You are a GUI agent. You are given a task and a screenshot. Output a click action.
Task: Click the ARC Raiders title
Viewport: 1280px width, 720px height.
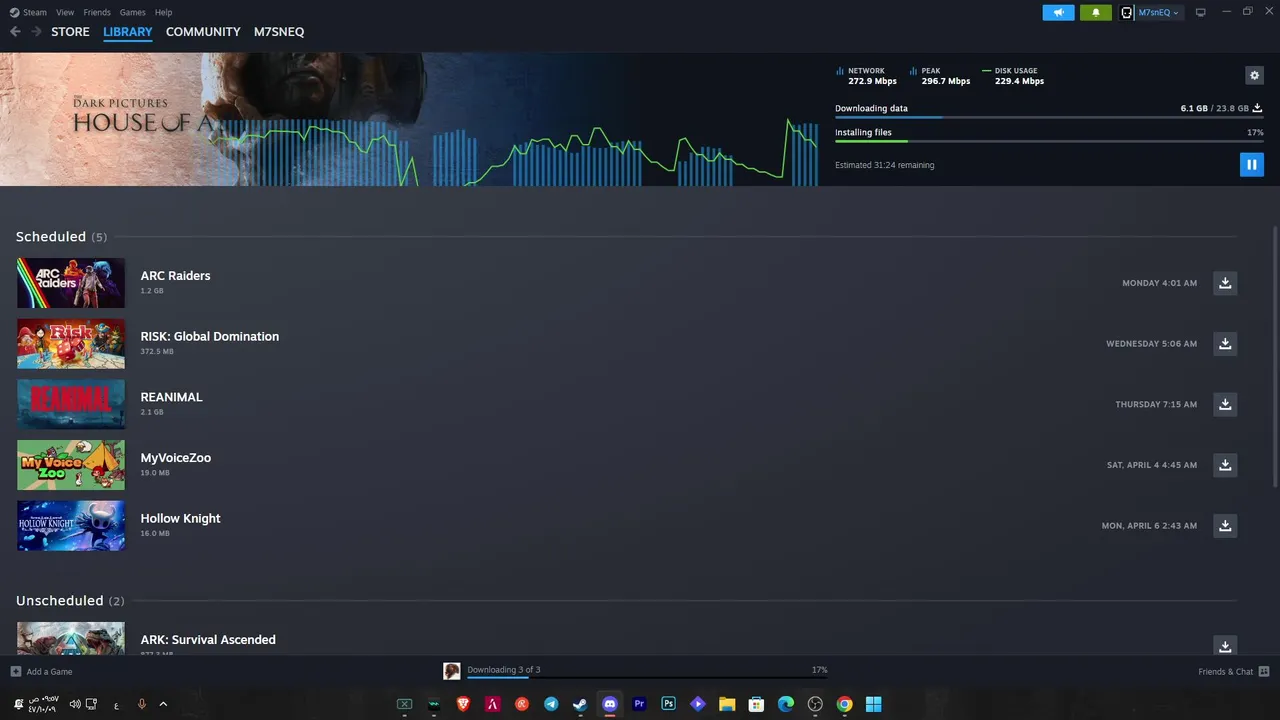coord(175,276)
